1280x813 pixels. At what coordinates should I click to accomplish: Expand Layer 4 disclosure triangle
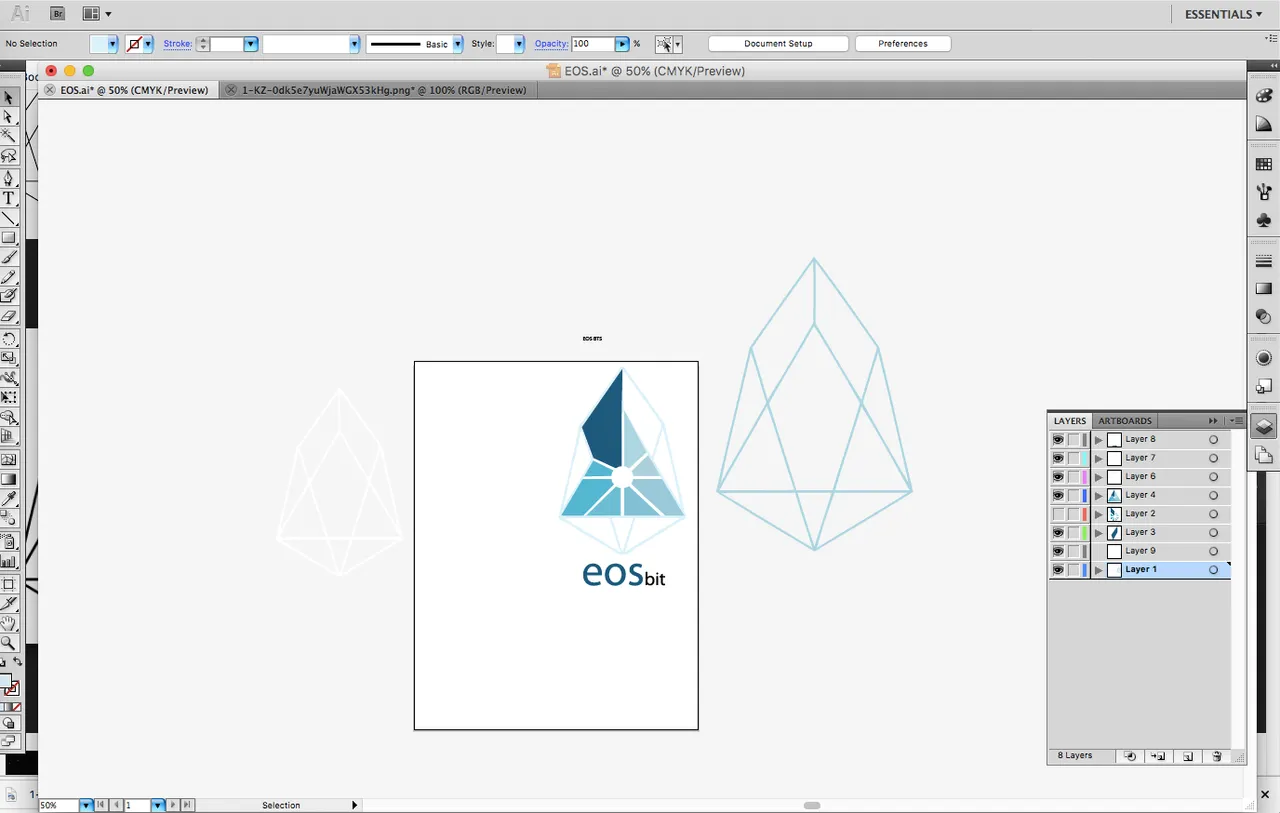(x=1099, y=496)
